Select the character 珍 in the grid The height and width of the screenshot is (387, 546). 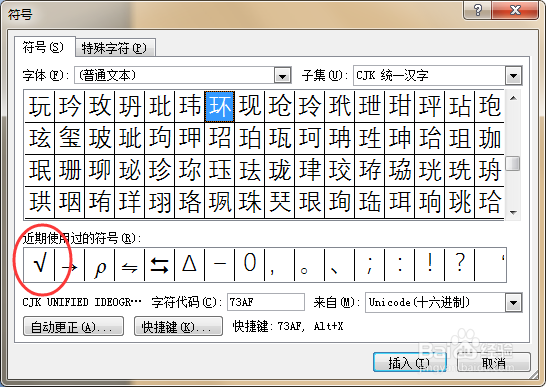tap(159, 170)
